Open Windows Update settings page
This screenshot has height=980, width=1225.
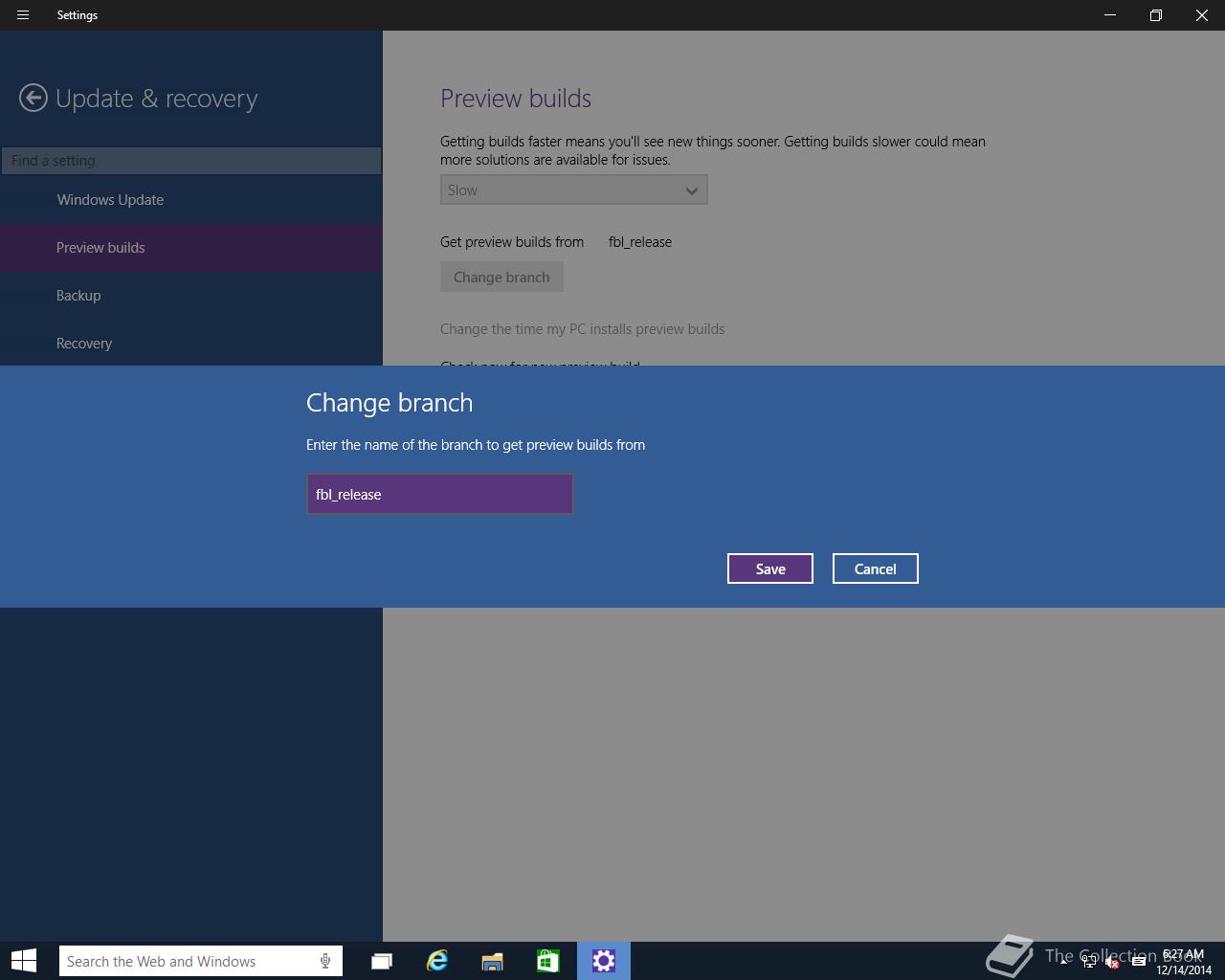point(191,200)
